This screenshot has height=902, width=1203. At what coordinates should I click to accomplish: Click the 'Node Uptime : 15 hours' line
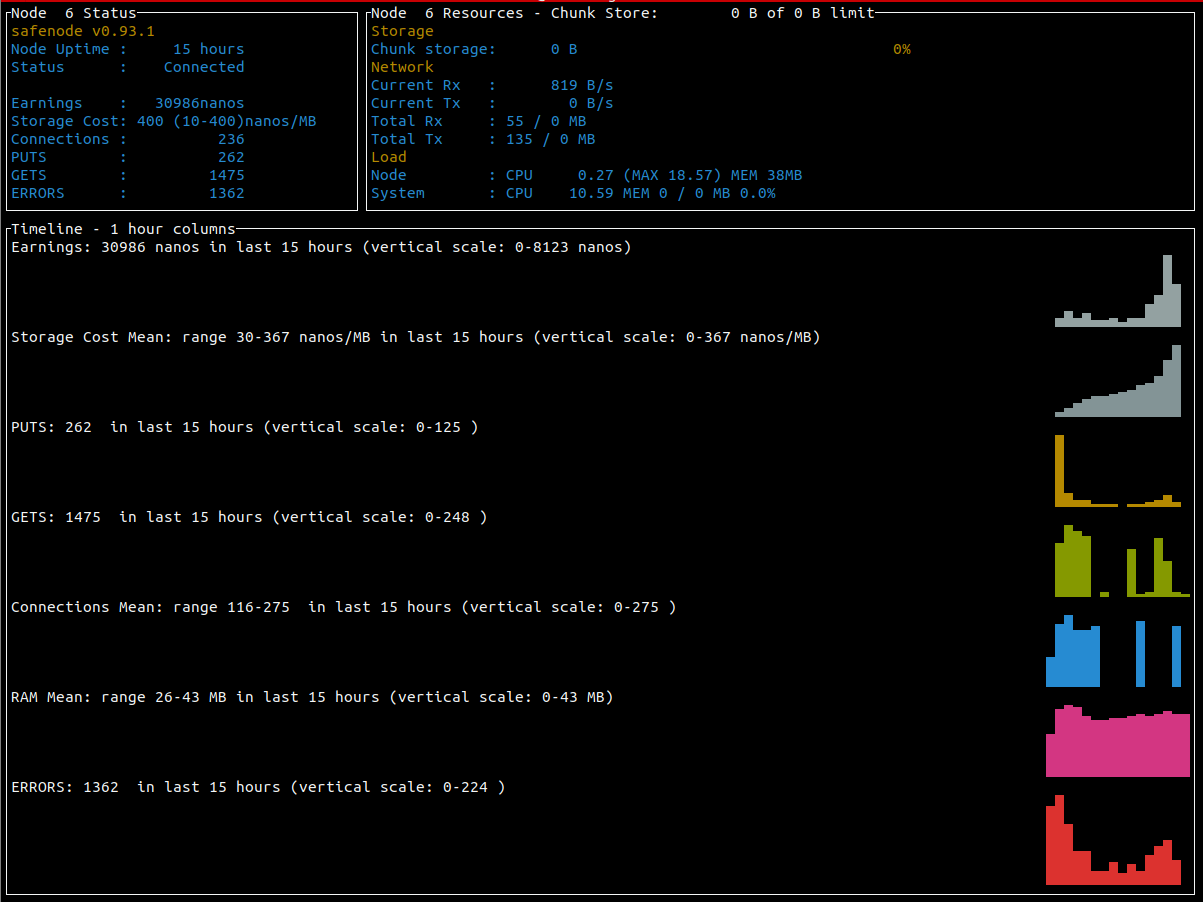(x=128, y=49)
